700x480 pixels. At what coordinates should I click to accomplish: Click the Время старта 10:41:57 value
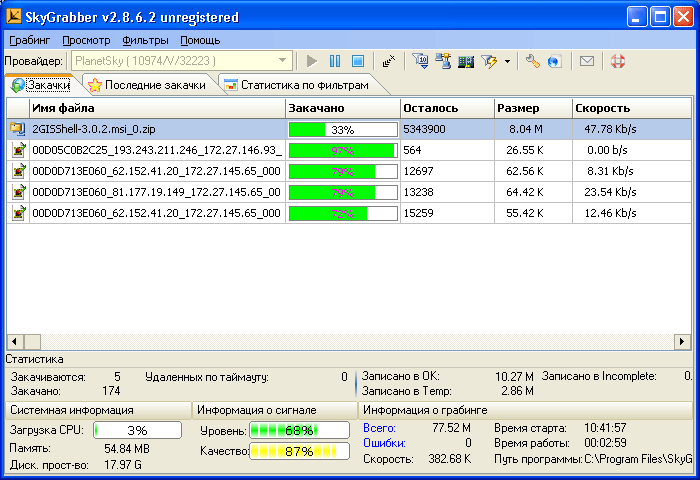tap(605, 428)
